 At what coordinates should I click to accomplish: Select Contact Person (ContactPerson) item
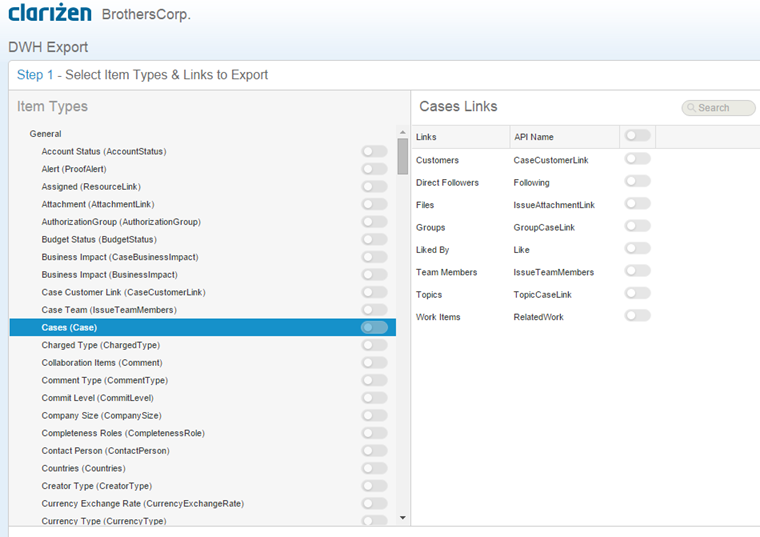tap(106, 451)
